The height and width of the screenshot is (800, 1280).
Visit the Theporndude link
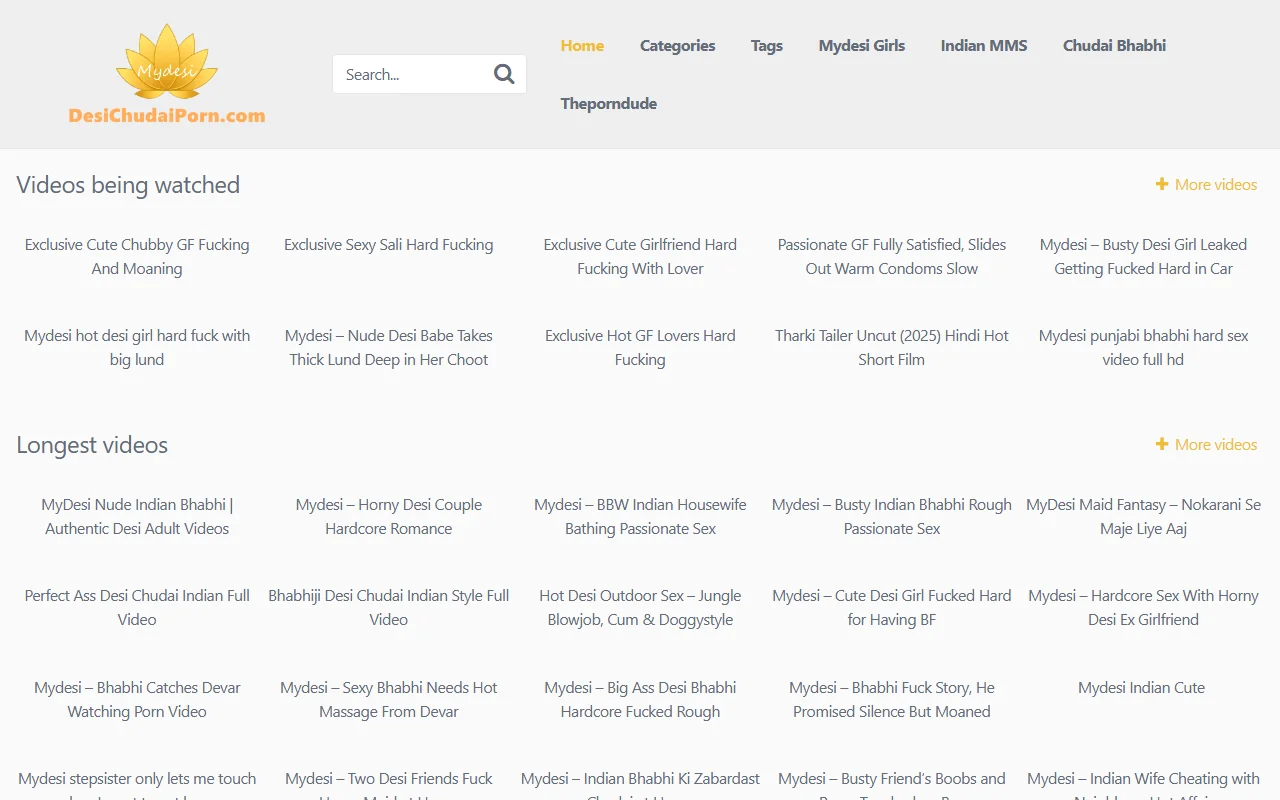[608, 103]
